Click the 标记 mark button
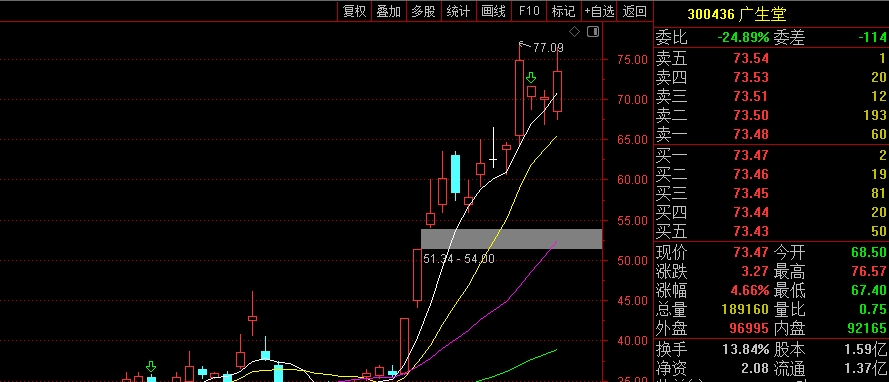This screenshot has width=889, height=382. coord(563,11)
